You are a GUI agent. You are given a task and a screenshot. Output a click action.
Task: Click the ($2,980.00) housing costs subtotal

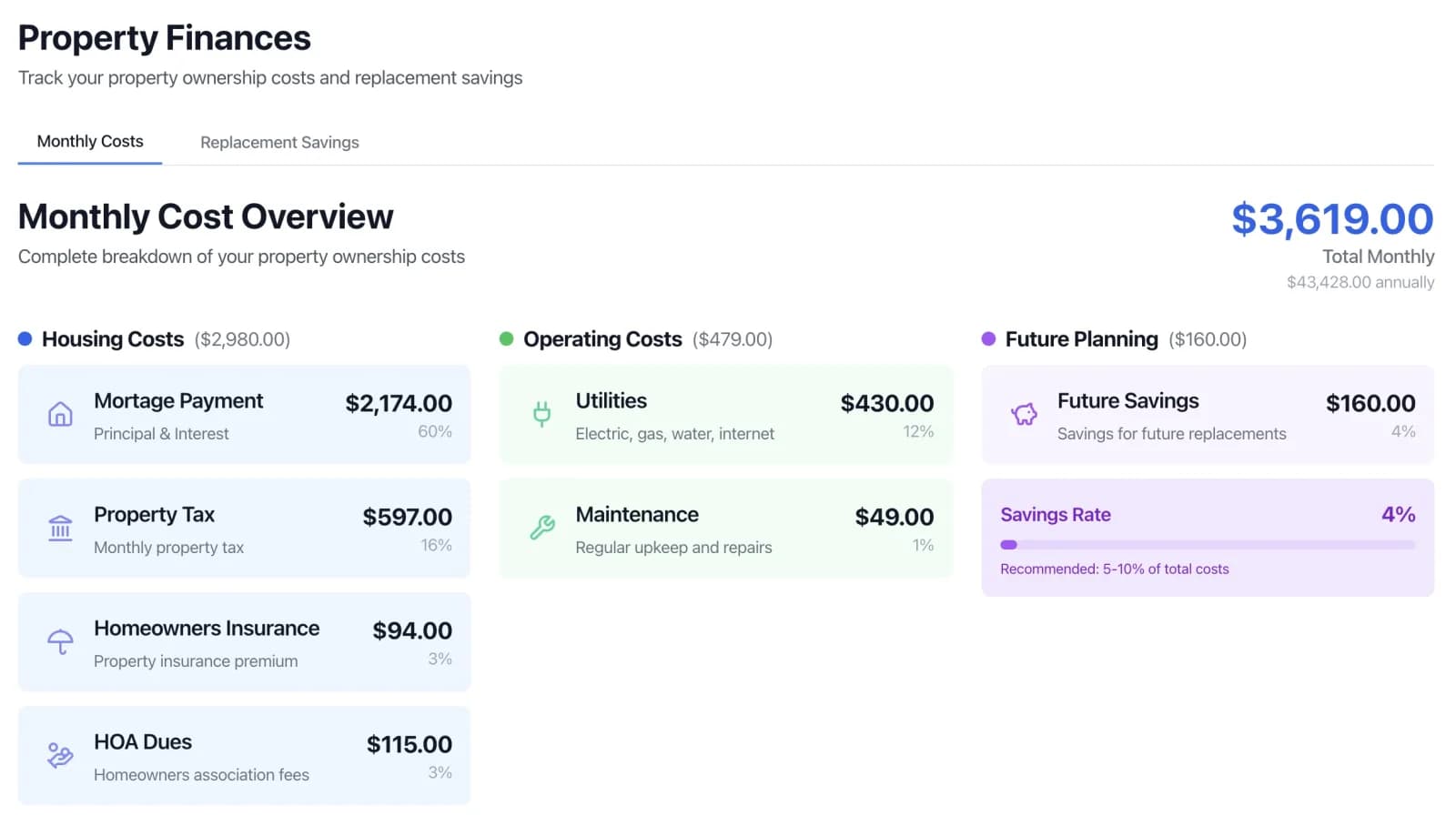pyautogui.click(x=242, y=339)
